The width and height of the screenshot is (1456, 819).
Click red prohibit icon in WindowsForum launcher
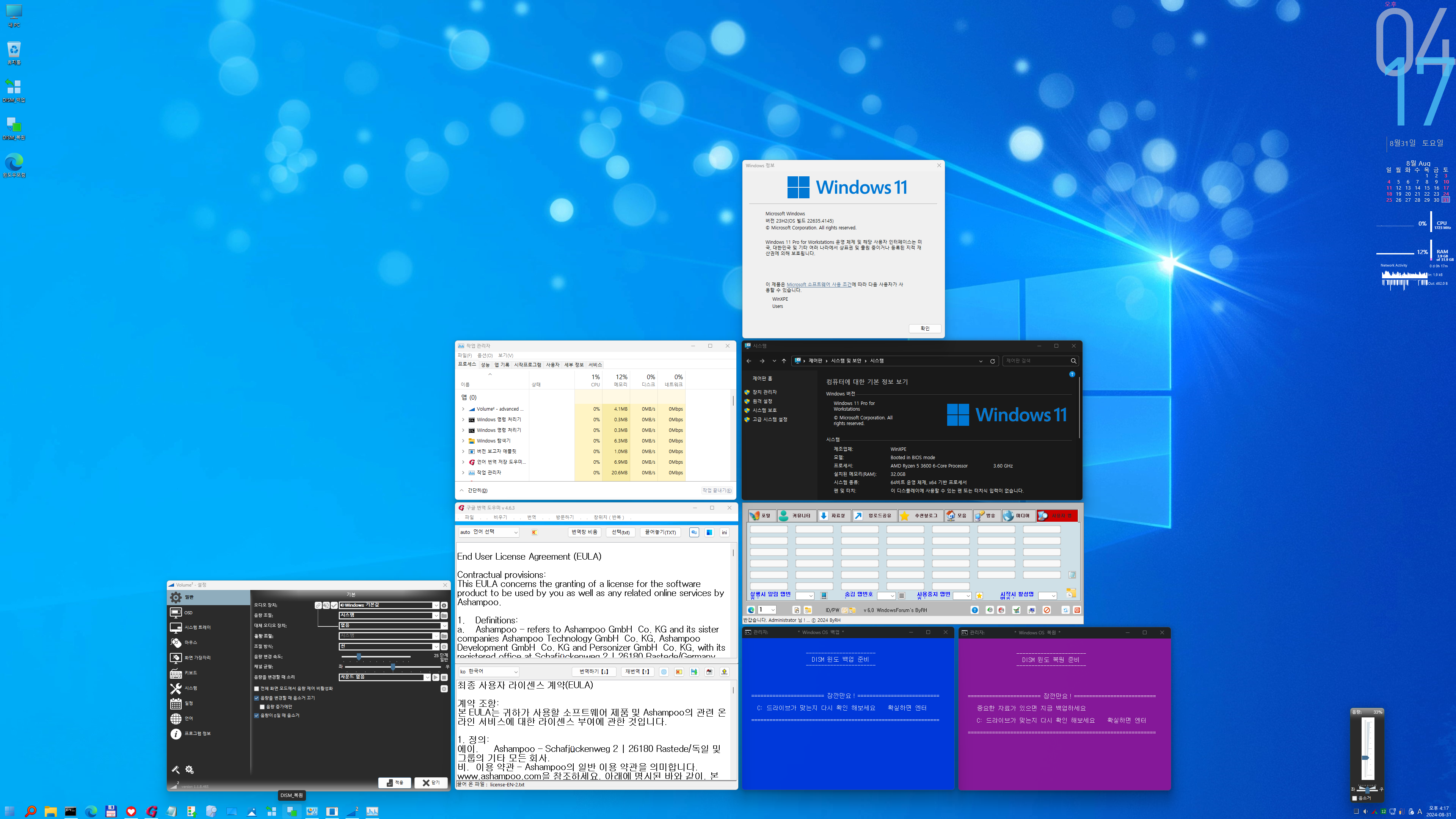click(x=1047, y=610)
